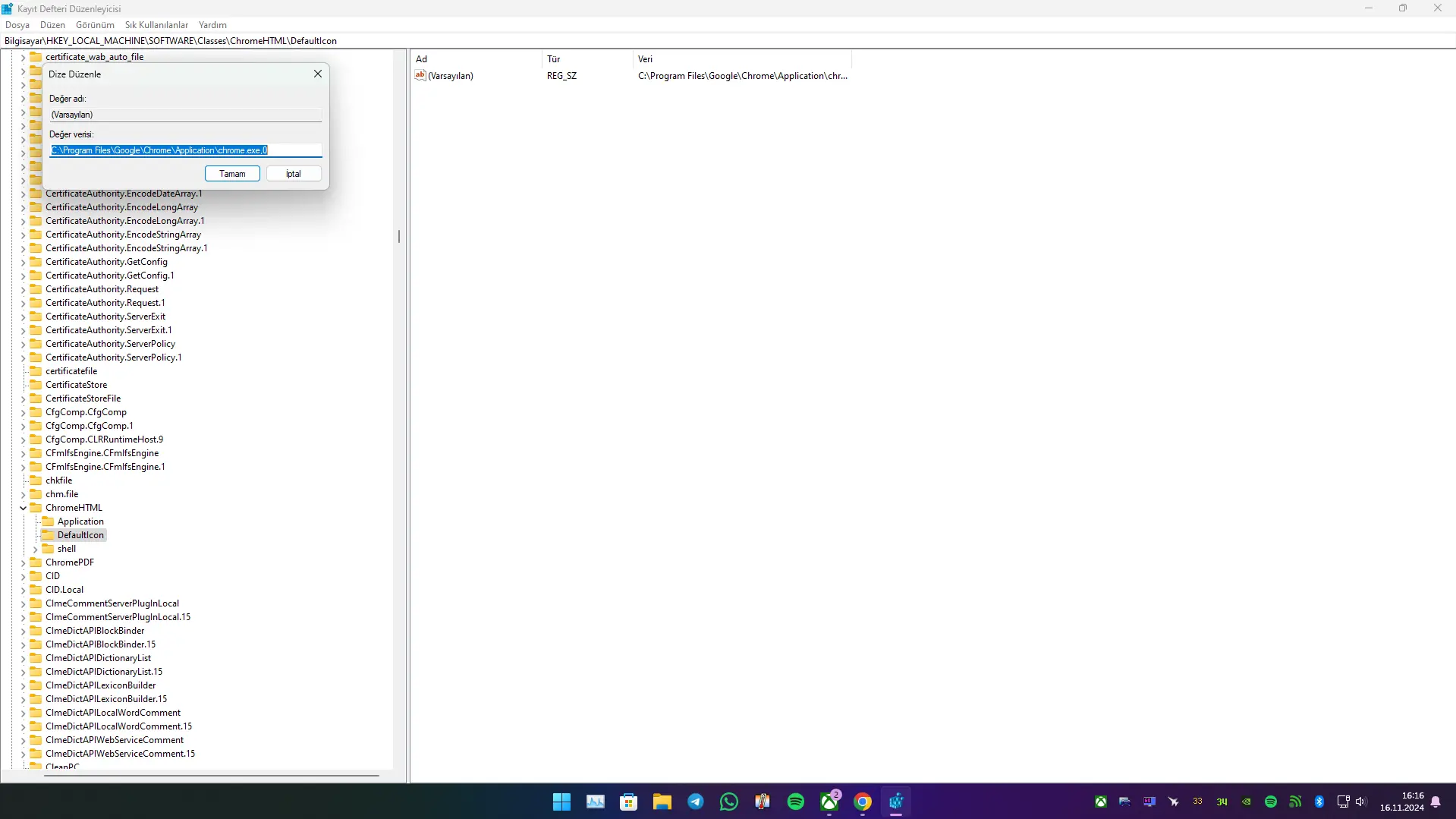The width and height of the screenshot is (1456, 819).
Task: Select the CImeDictAPIDictionaryList.15 key
Action: point(104,672)
